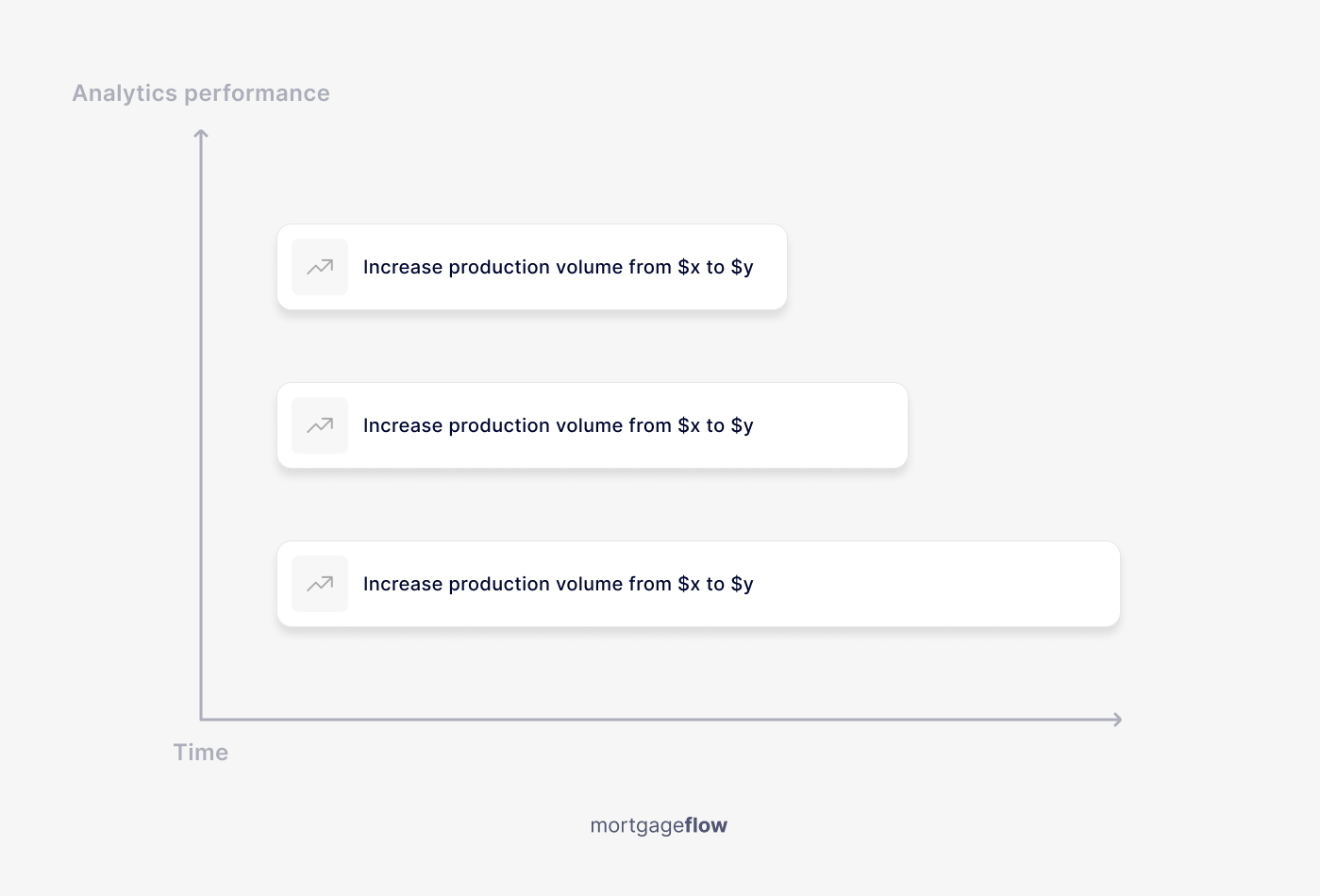Click the right arrowhead of the time axis
This screenshot has width=1320, height=896.
(x=1117, y=720)
